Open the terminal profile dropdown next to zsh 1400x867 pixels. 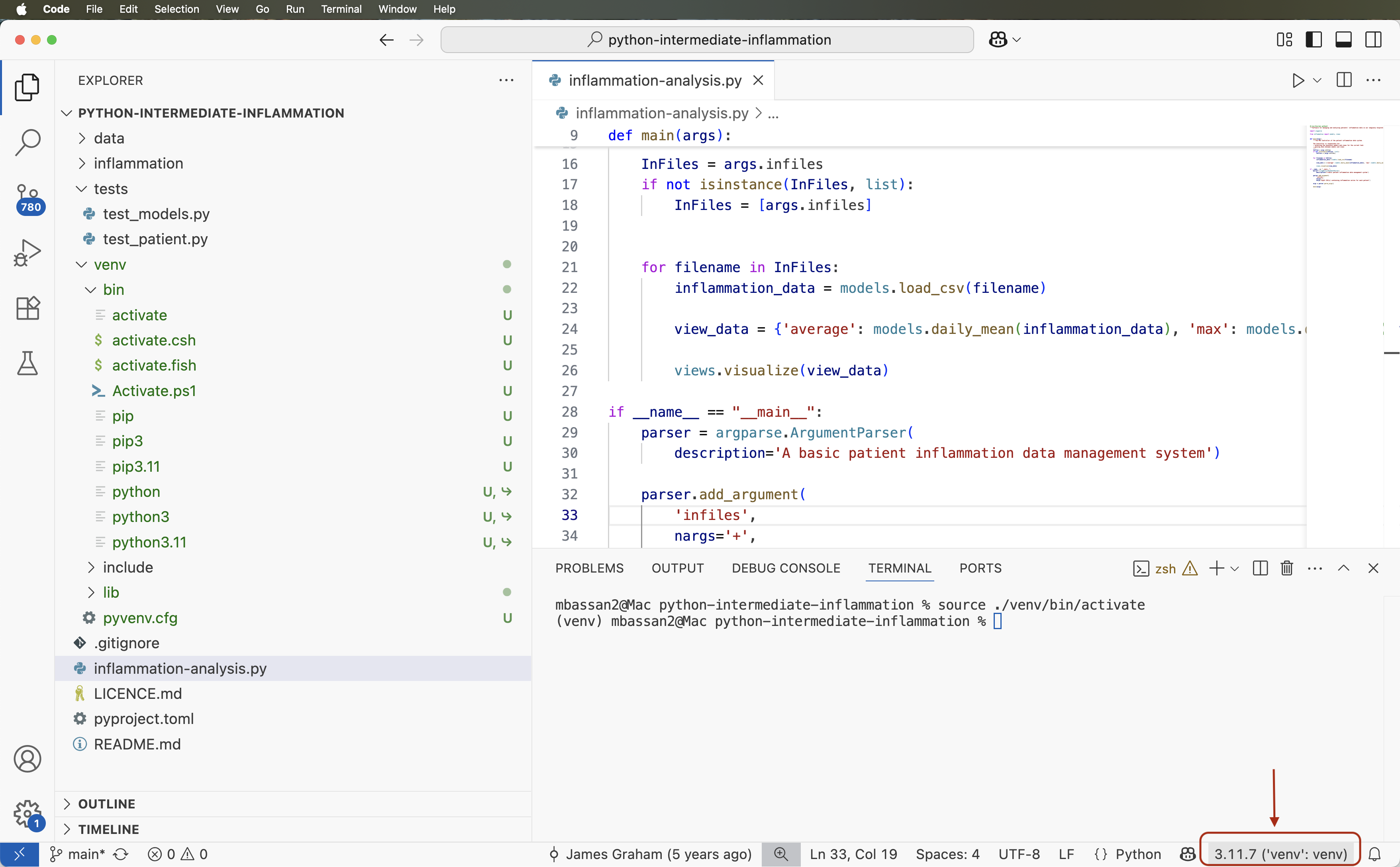point(1234,568)
